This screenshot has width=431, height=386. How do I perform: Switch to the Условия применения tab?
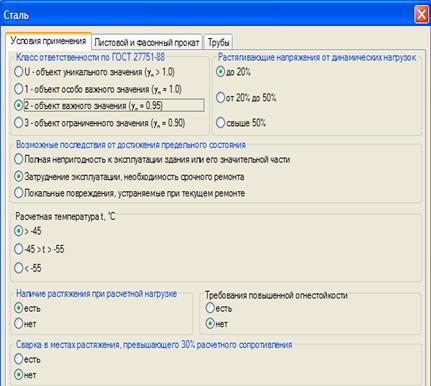[48, 41]
